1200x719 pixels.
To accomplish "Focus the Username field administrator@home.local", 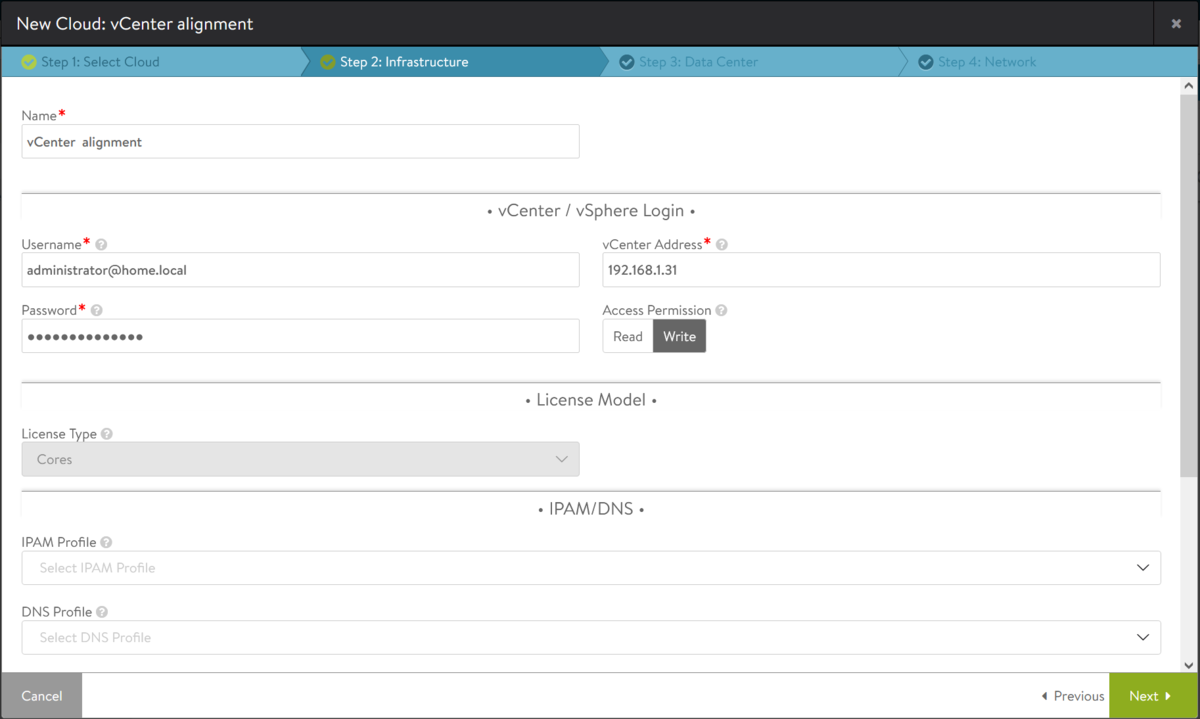I will coord(300,270).
